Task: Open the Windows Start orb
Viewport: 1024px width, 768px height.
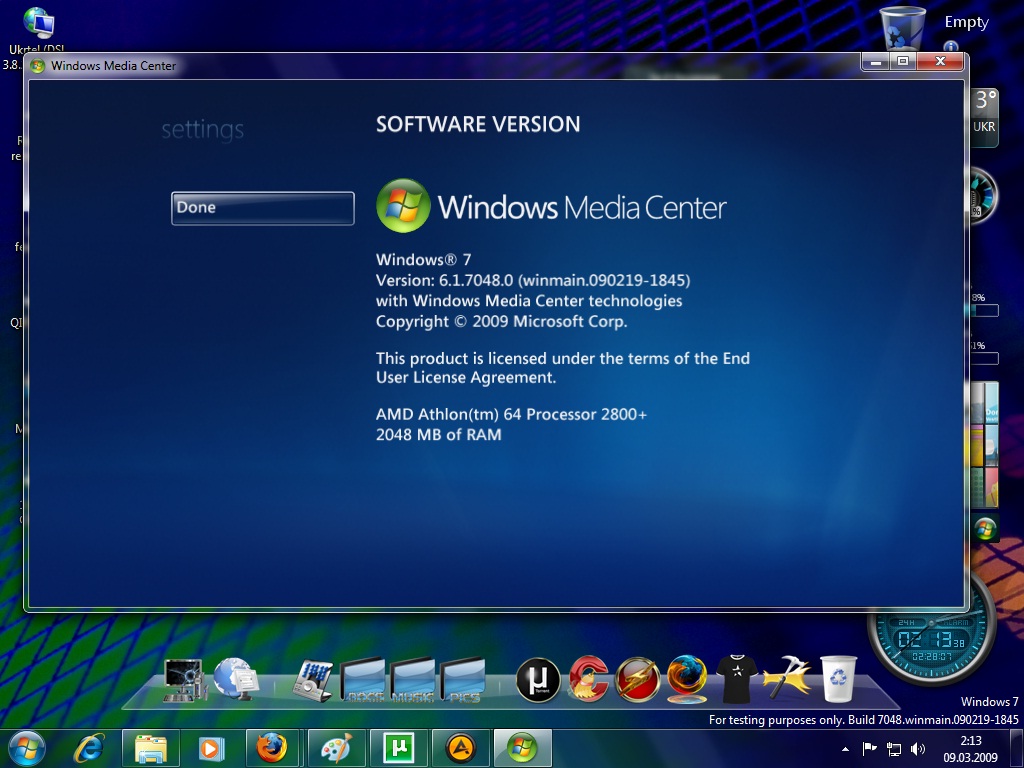Action: [26, 748]
